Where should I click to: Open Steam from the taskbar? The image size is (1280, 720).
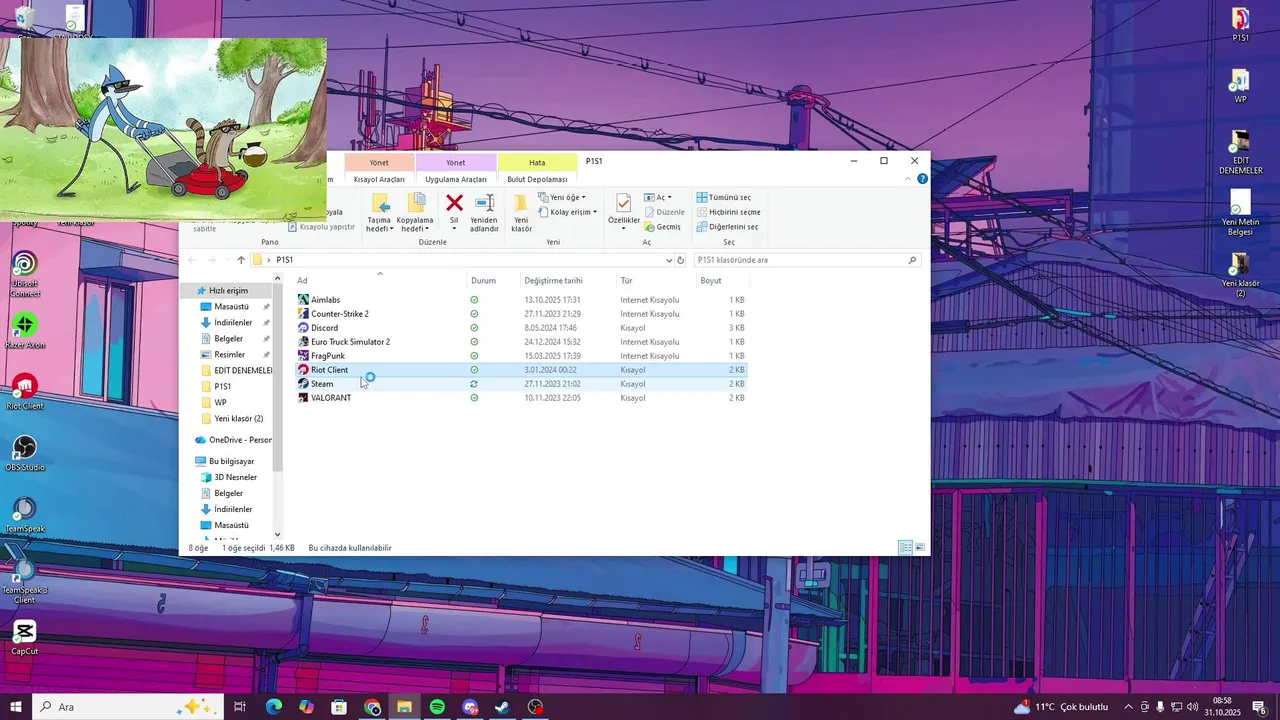tap(503, 707)
